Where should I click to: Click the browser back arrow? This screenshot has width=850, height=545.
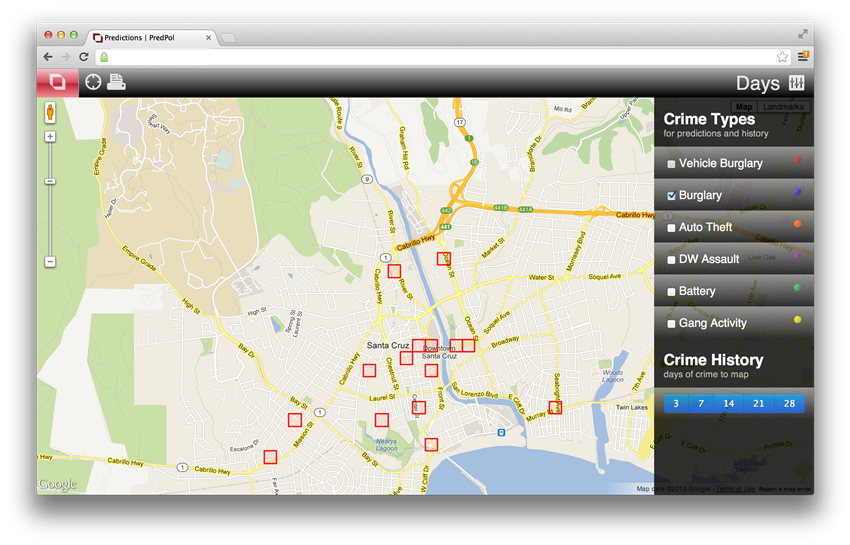[48, 57]
